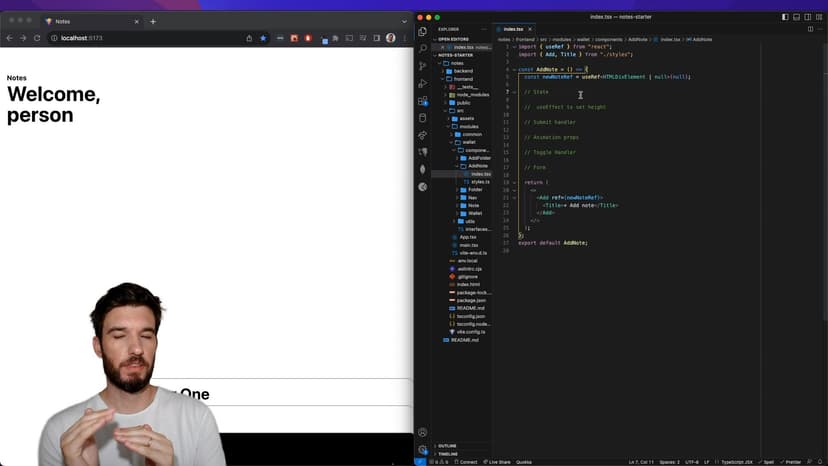Reload the localhost browser page
Viewport: 828px width, 466px height.
click(37, 38)
